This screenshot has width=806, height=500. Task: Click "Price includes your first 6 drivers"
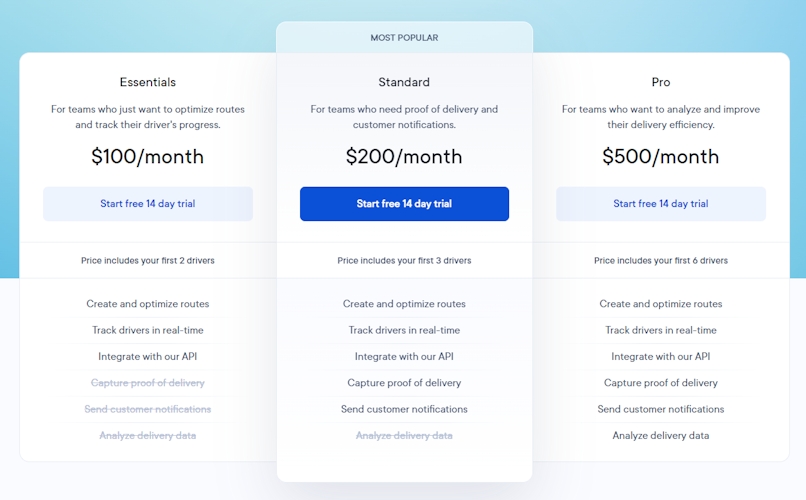click(x=661, y=261)
